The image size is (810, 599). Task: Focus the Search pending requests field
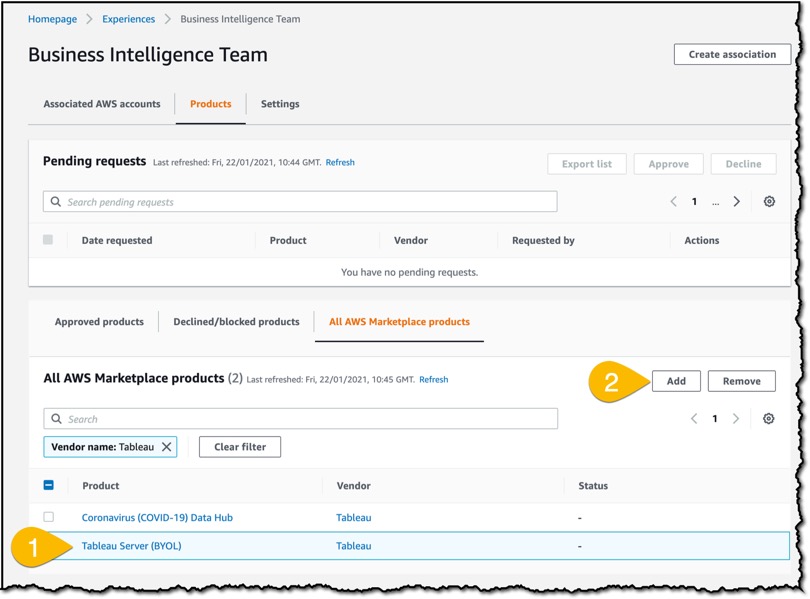pyautogui.click(x=300, y=201)
